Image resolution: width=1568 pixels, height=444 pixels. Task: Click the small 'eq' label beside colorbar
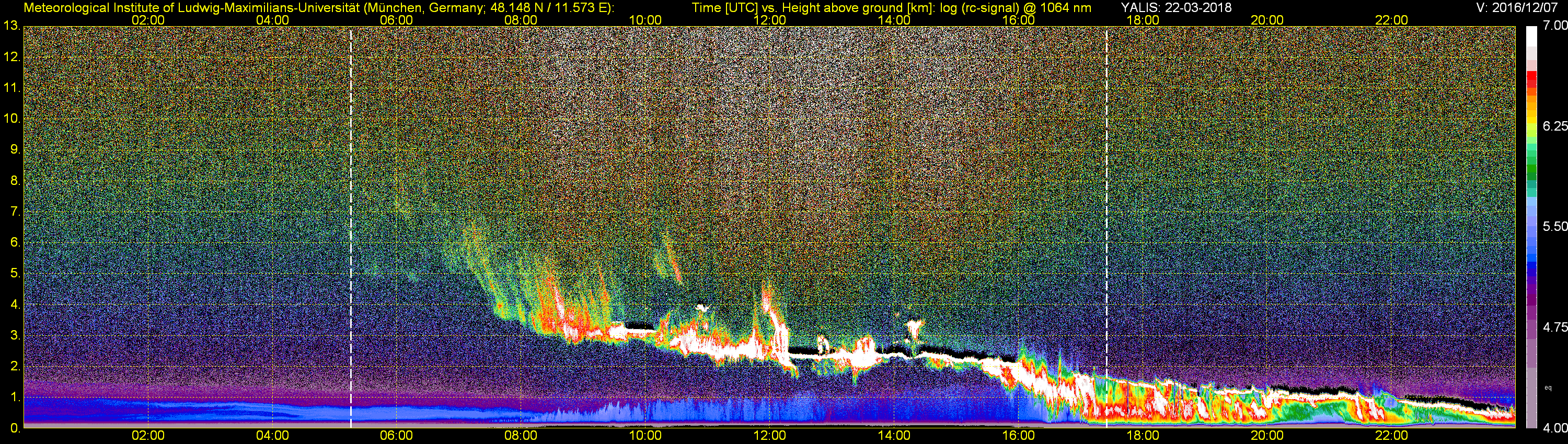(x=1548, y=388)
